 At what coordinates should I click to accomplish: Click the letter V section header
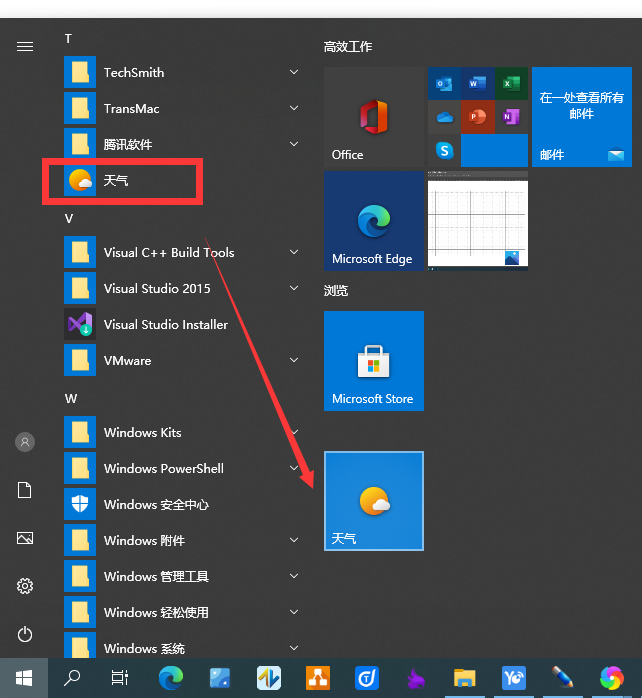(x=69, y=218)
